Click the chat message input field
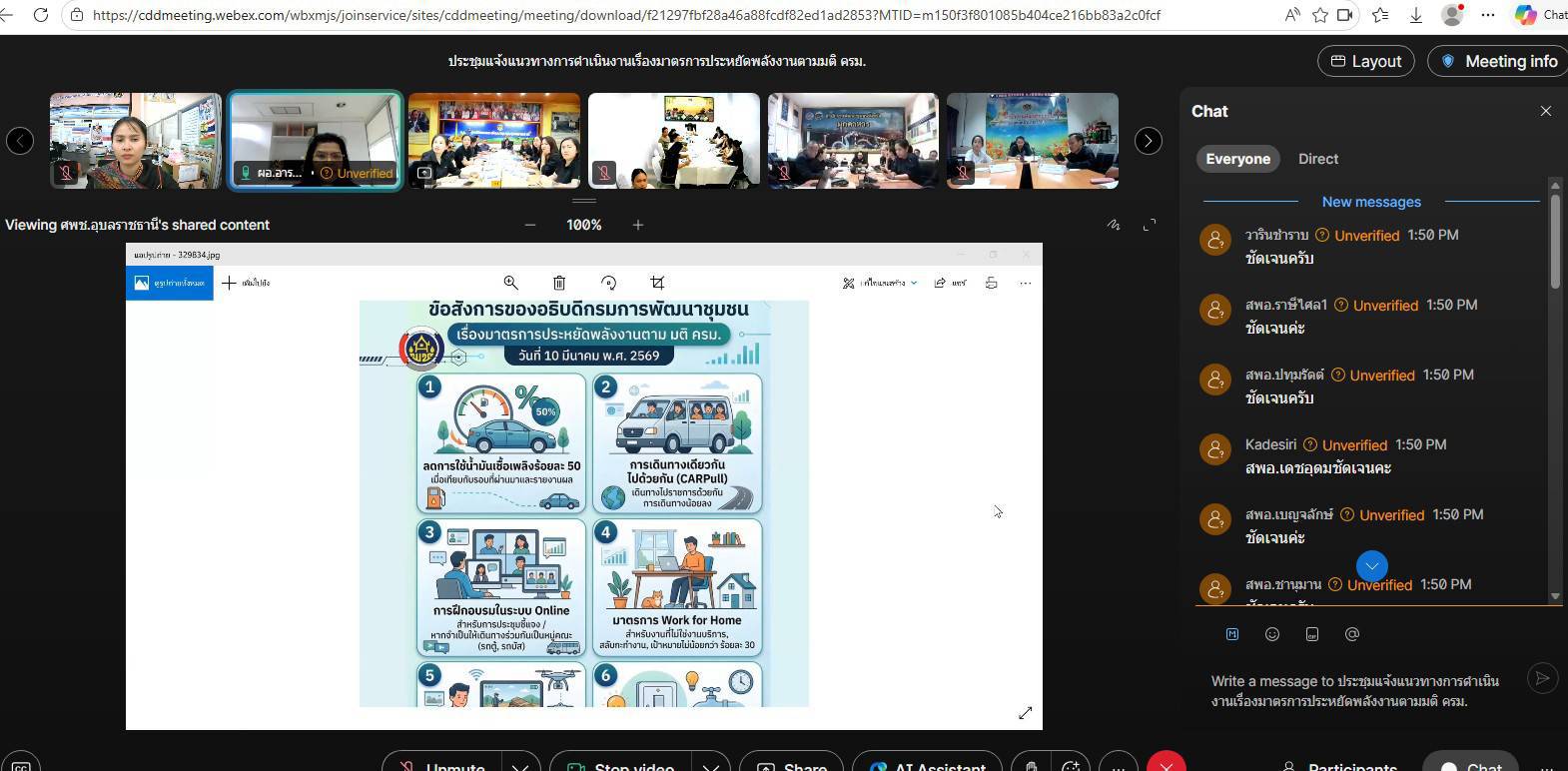The height and width of the screenshot is (771, 1568). (x=1358, y=690)
